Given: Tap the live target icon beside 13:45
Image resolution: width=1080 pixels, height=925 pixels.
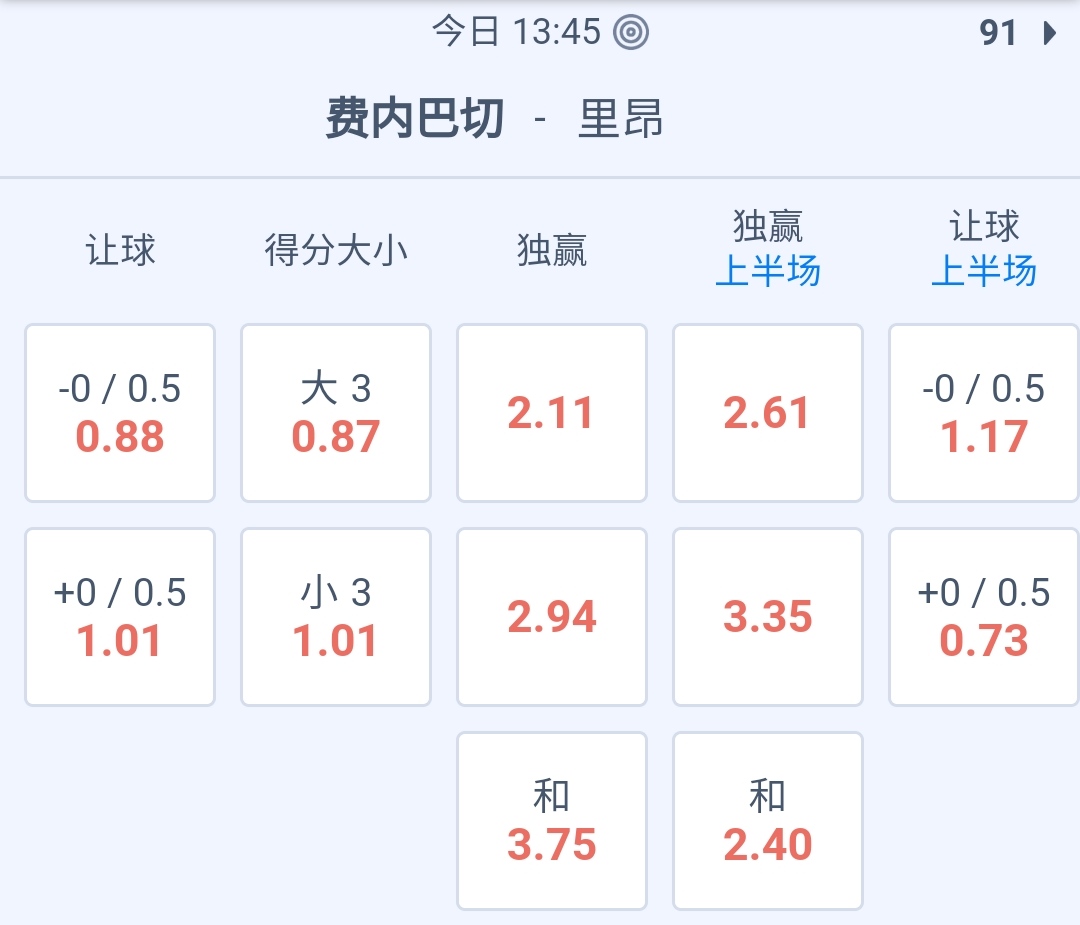Looking at the screenshot, I should tap(631, 33).
